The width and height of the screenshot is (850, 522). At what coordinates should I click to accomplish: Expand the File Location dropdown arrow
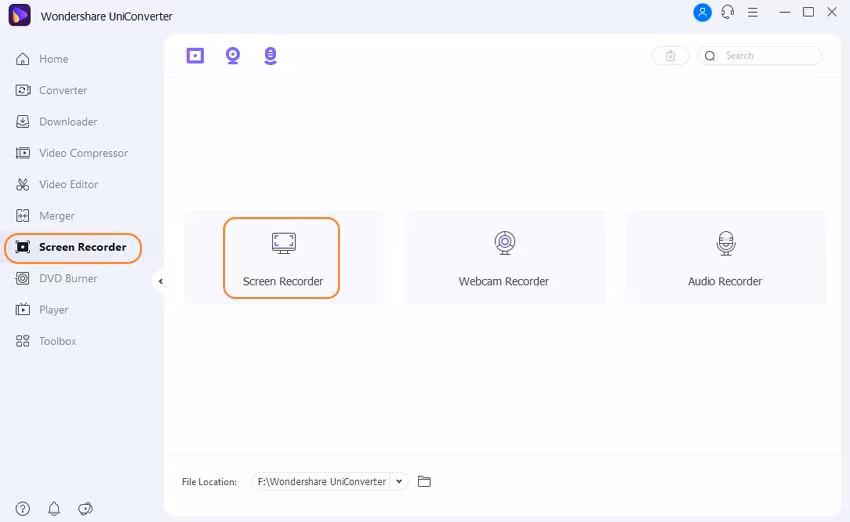tap(399, 481)
